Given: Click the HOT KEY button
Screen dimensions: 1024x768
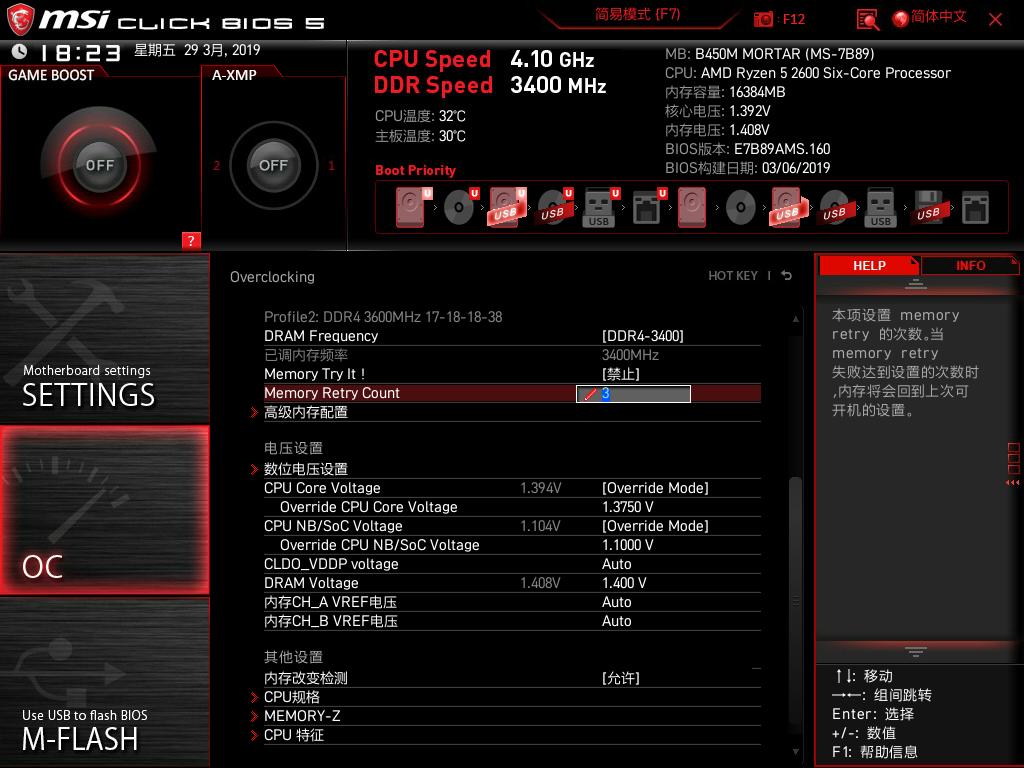Looking at the screenshot, I should [733, 276].
